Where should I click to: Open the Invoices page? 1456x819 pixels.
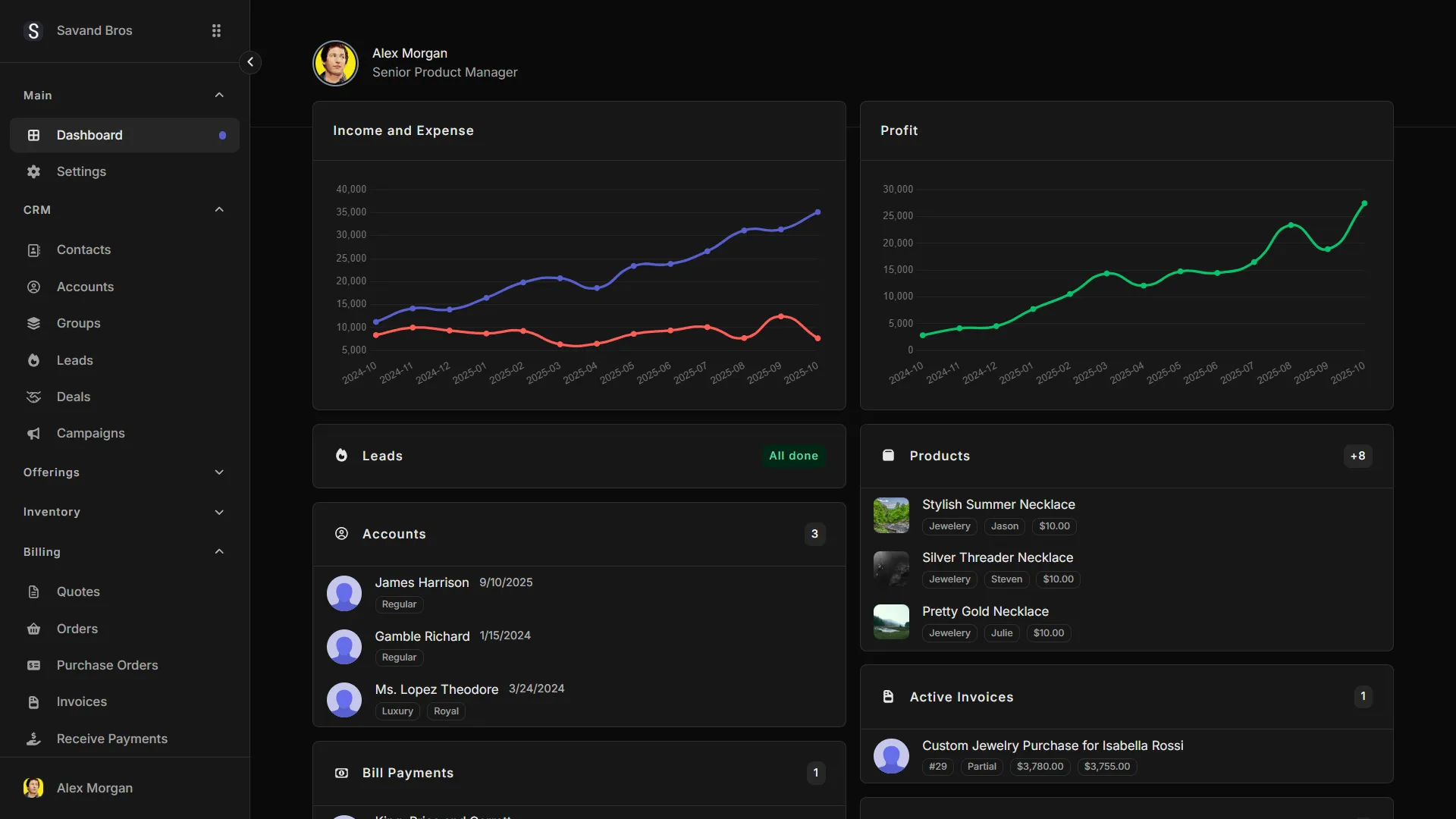click(81, 701)
